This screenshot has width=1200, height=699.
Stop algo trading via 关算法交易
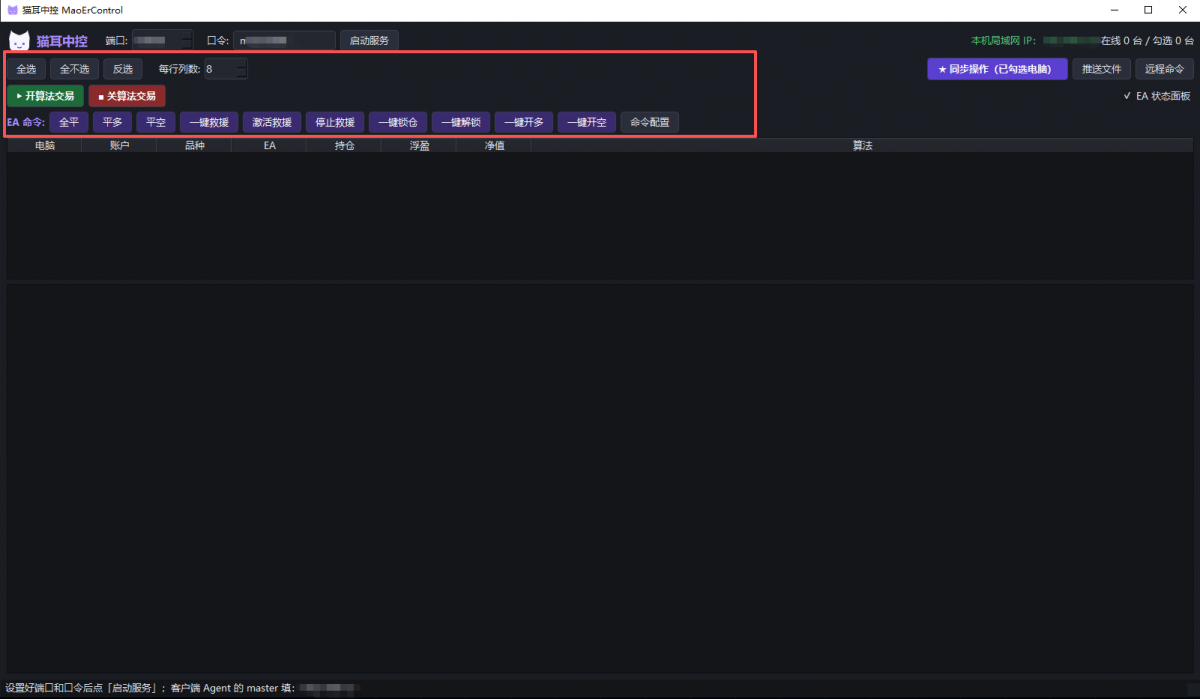pos(127,96)
